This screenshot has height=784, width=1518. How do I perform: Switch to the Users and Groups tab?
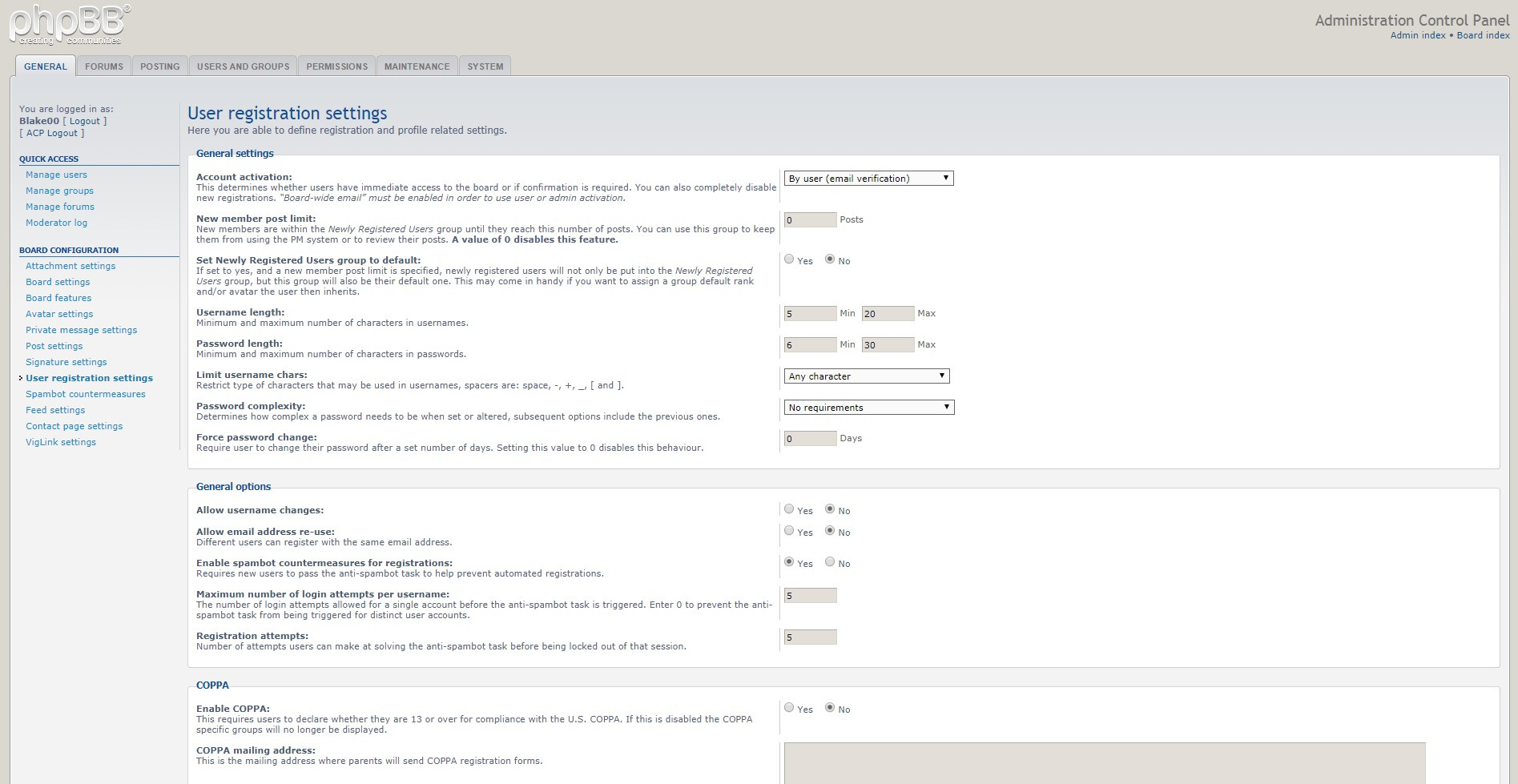(243, 66)
